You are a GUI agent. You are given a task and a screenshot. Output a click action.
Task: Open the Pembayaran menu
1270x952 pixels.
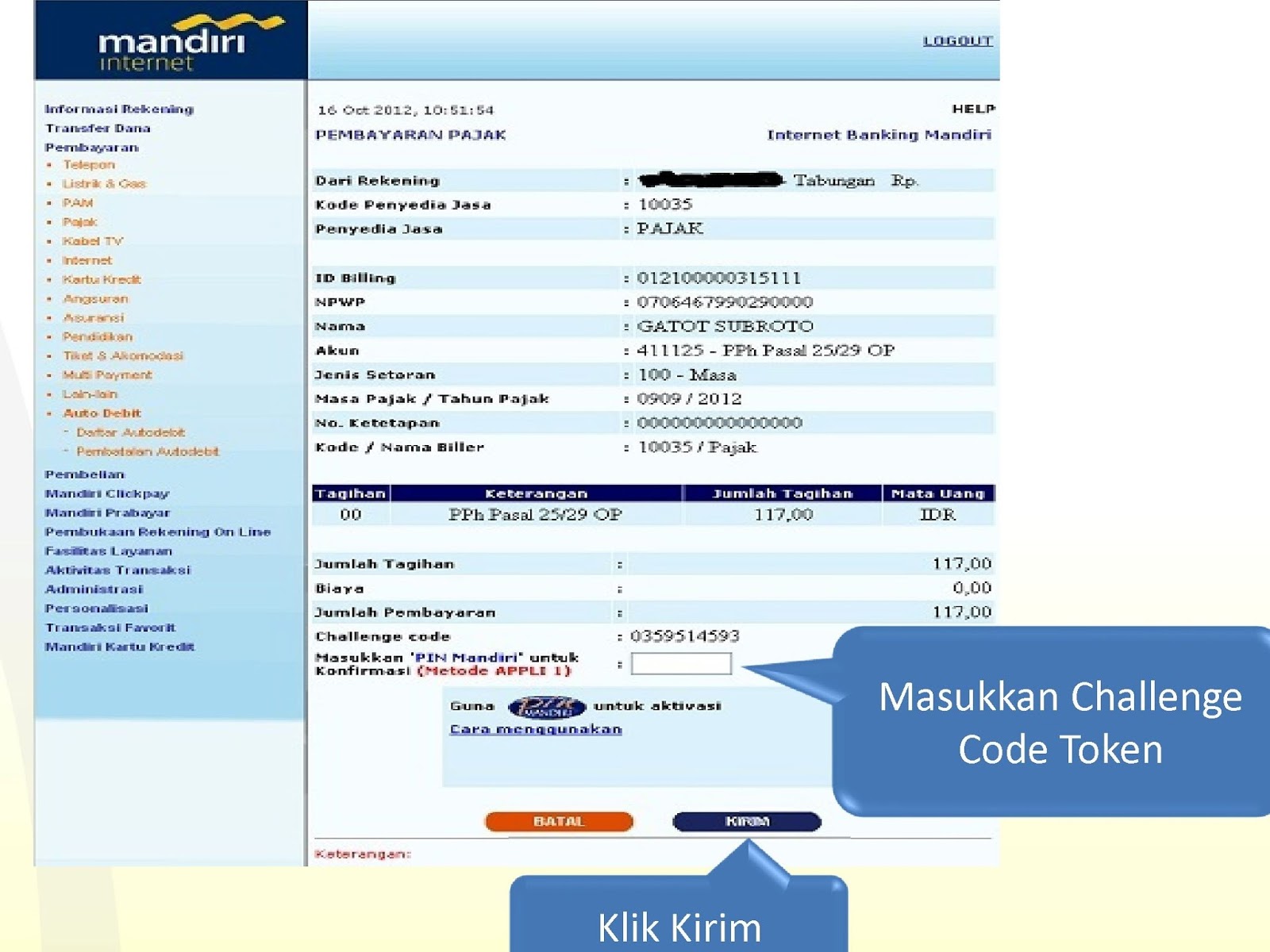click(x=92, y=148)
